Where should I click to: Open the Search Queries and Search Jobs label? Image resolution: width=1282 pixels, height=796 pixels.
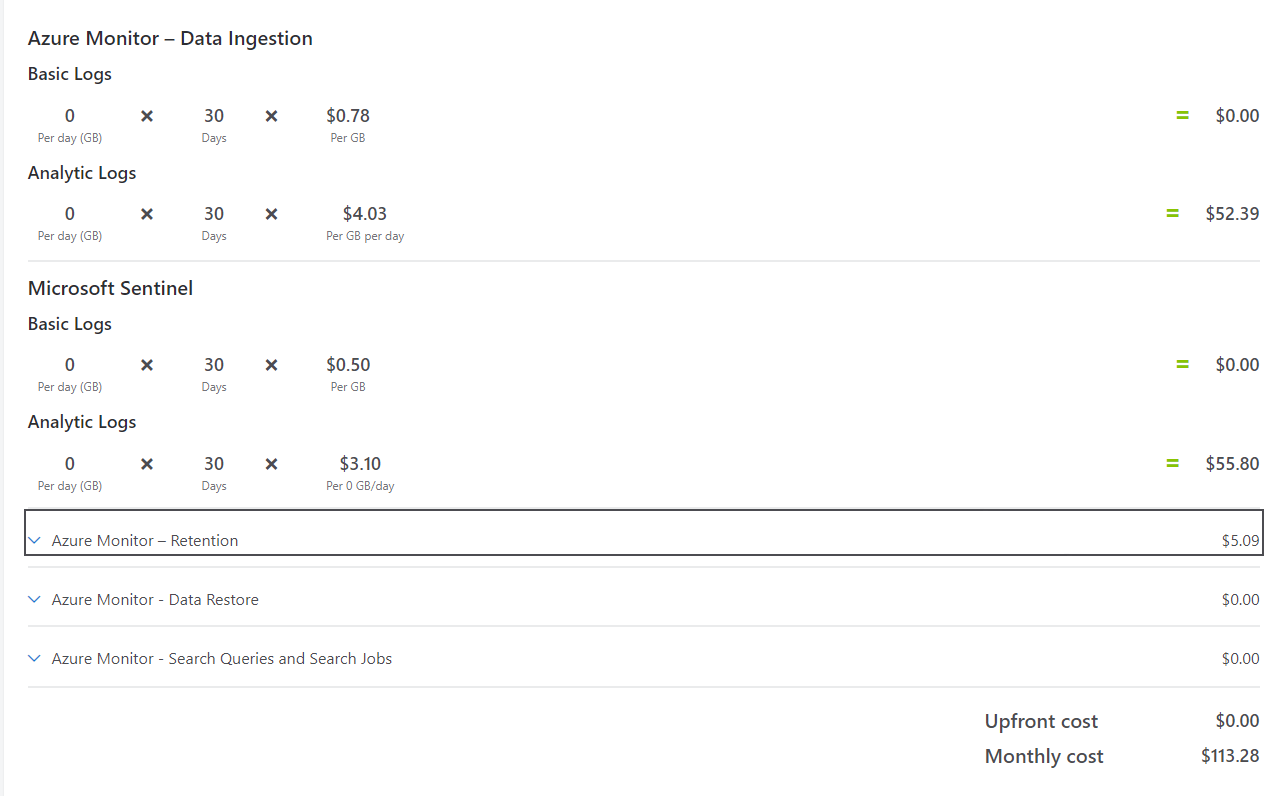[222, 658]
